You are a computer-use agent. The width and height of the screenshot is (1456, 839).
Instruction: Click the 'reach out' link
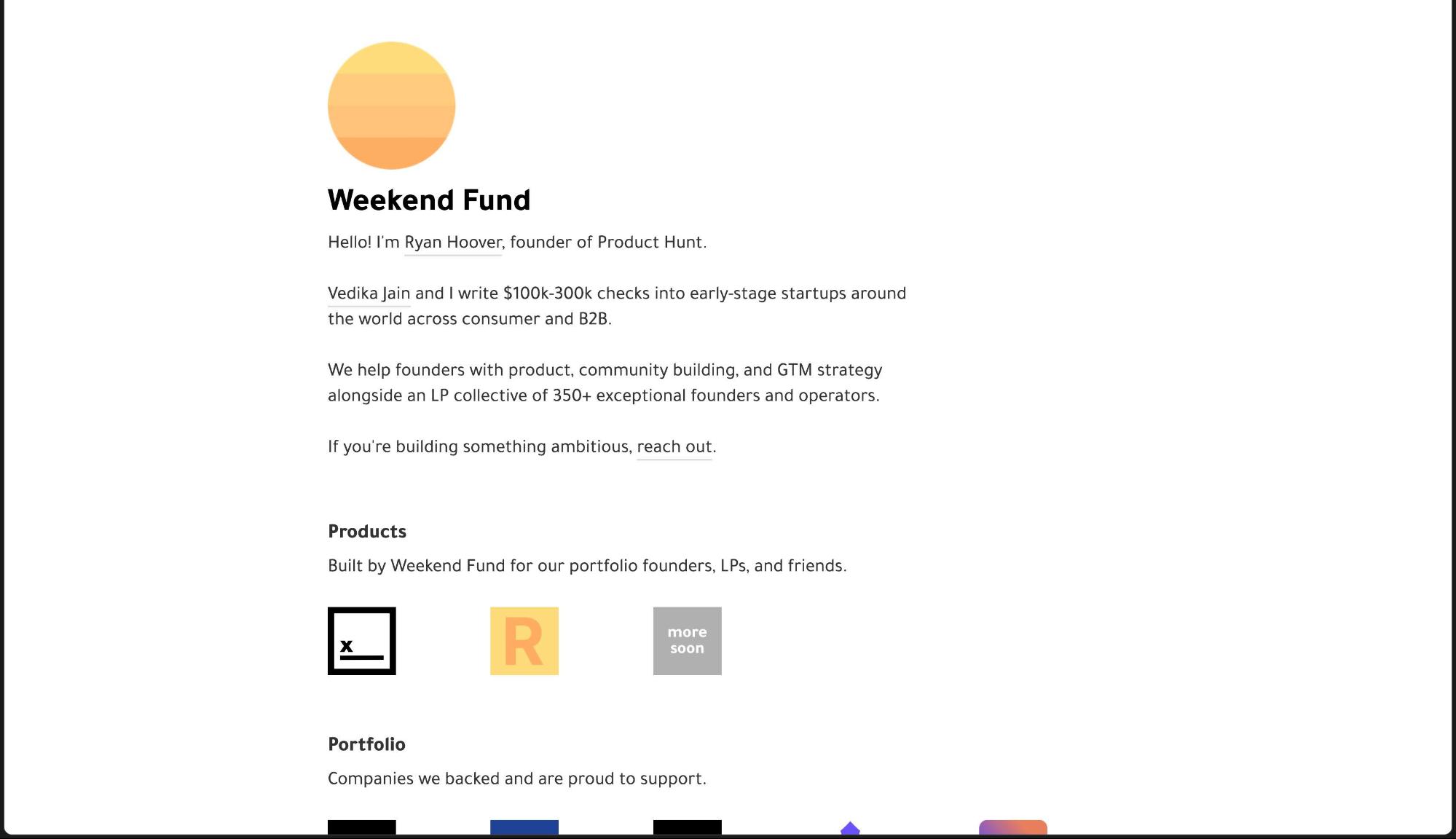[x=673, y=446]
